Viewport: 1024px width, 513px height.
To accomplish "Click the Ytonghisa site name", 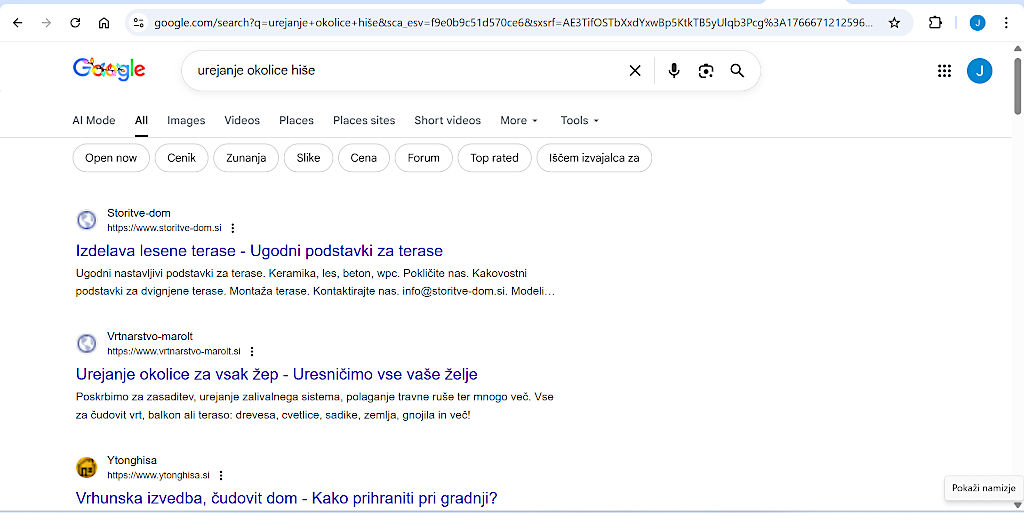I will [x=132, y=460].
